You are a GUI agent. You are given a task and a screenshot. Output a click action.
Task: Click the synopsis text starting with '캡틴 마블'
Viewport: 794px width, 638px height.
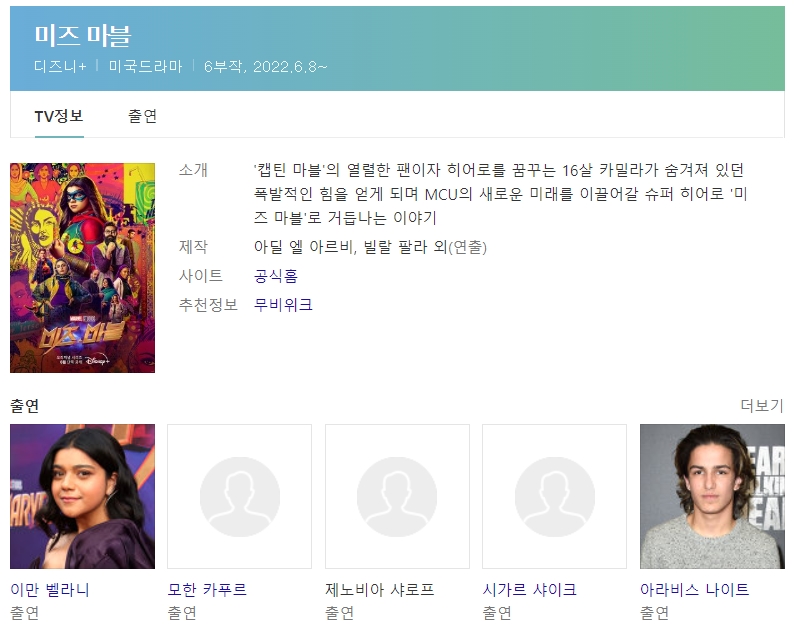click(500, 194)
